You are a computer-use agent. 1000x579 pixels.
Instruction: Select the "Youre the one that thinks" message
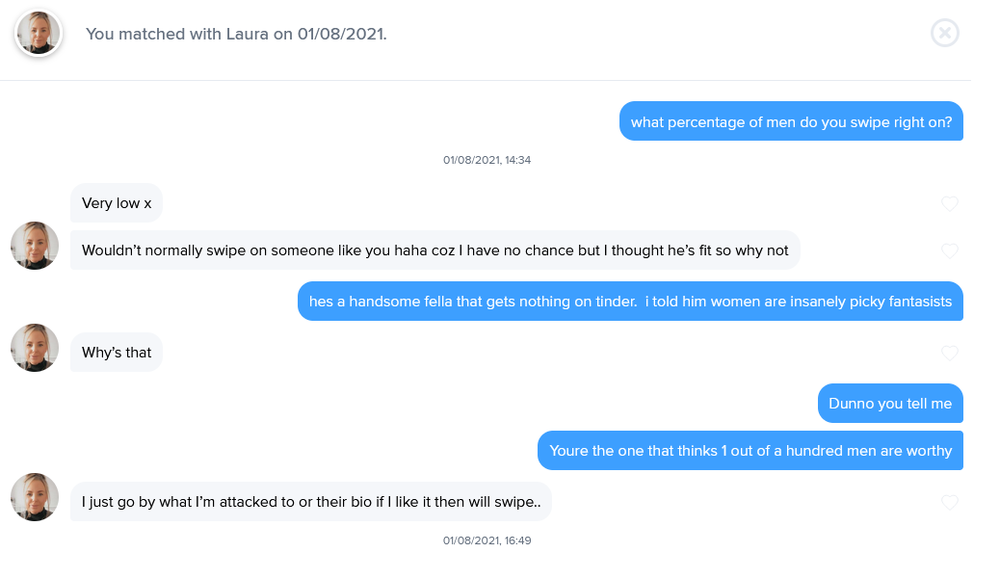click(x=750, y=450)
